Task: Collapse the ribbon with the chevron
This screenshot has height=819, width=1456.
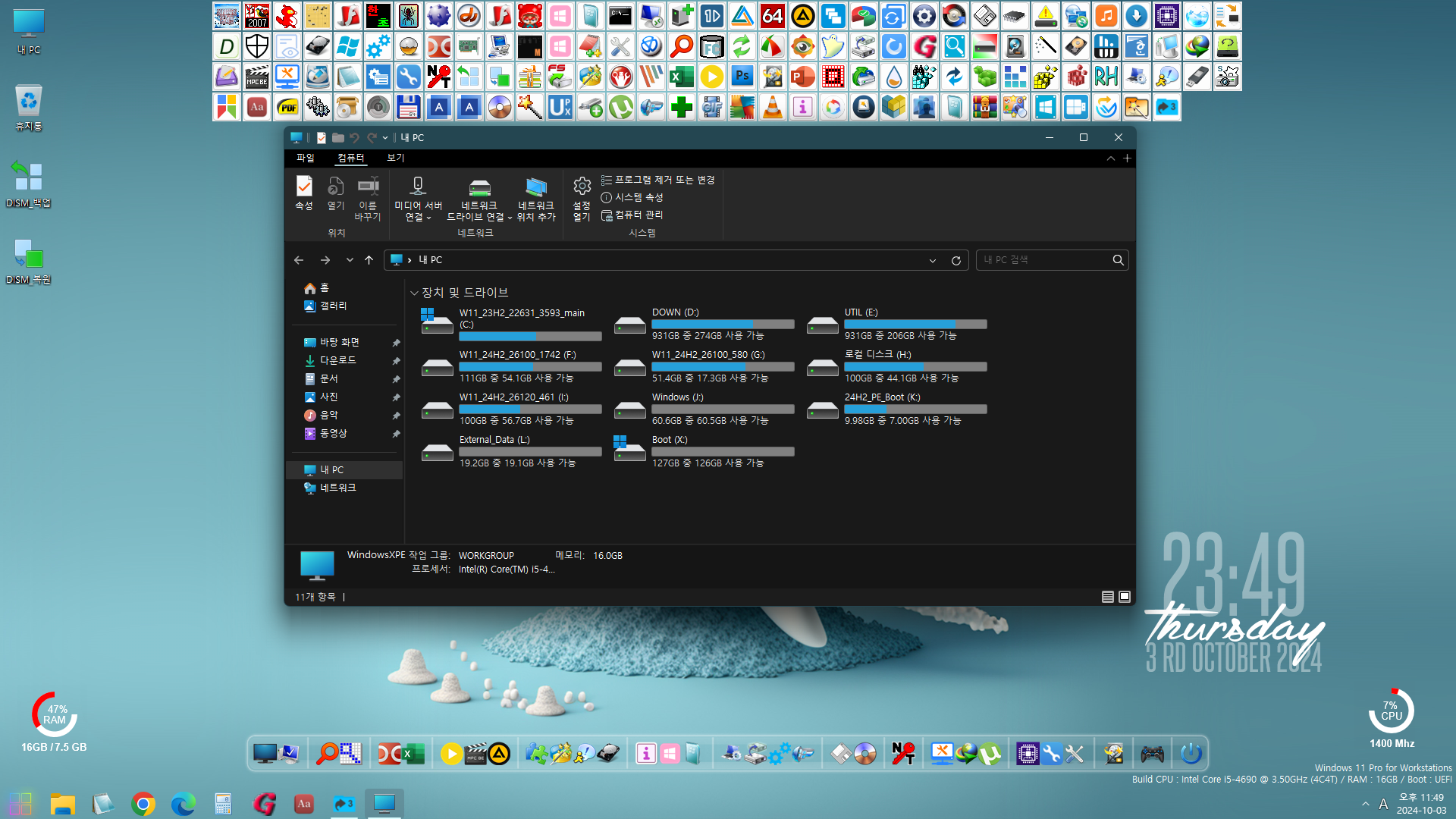Action: coord(1110,158)
